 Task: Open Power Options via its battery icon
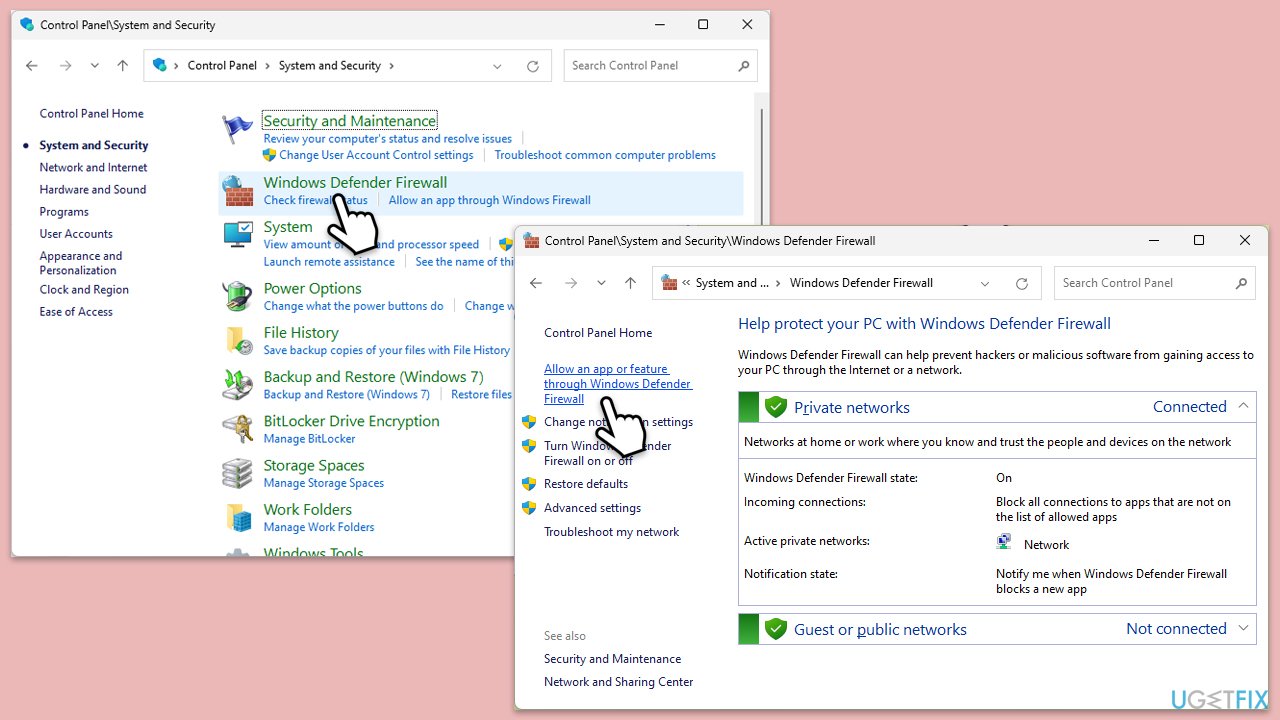(x=238, y=297)
